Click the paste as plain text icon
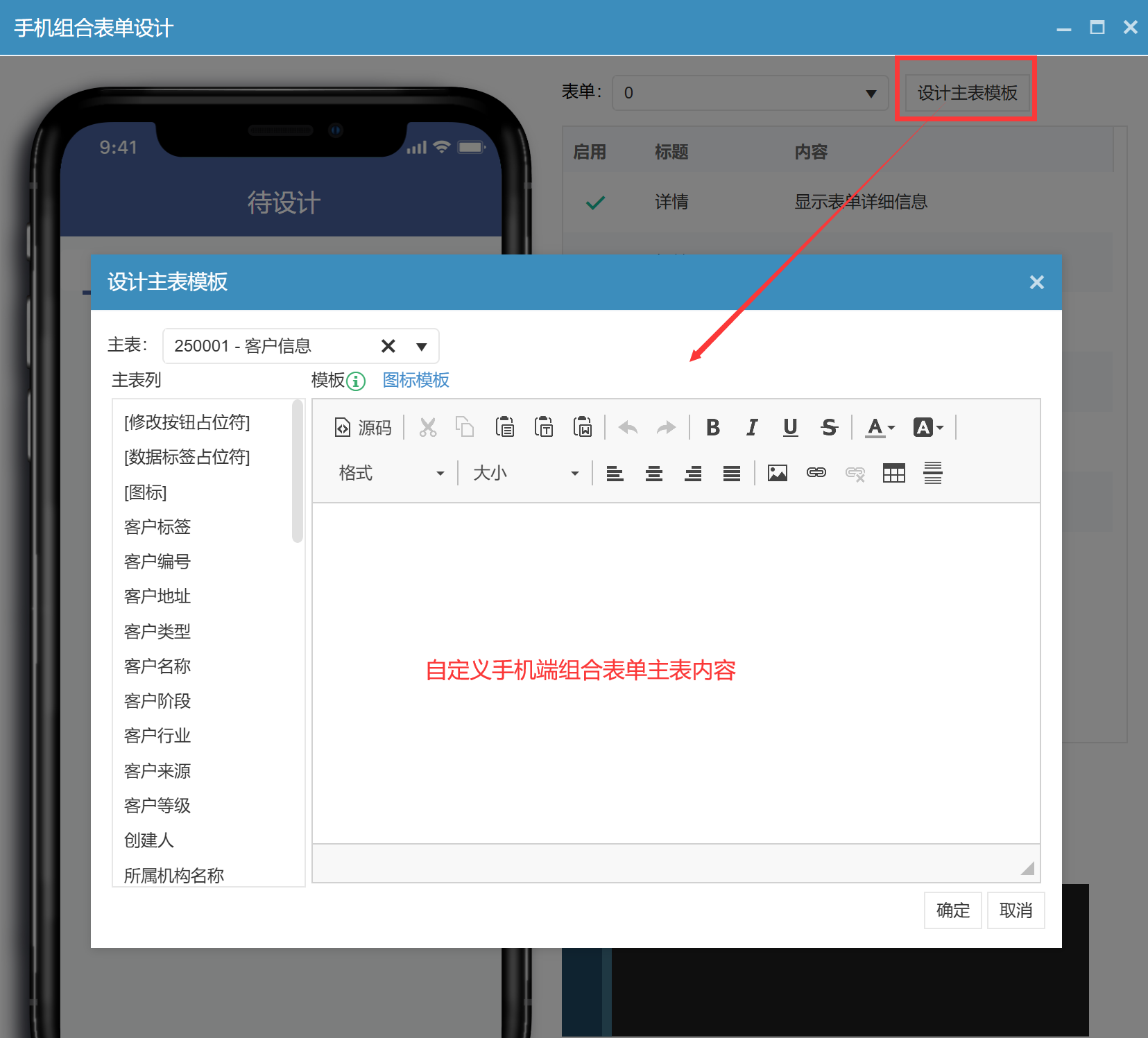Image resolution: width=1148 pixels, height=1038 pixels. (544, 428)
